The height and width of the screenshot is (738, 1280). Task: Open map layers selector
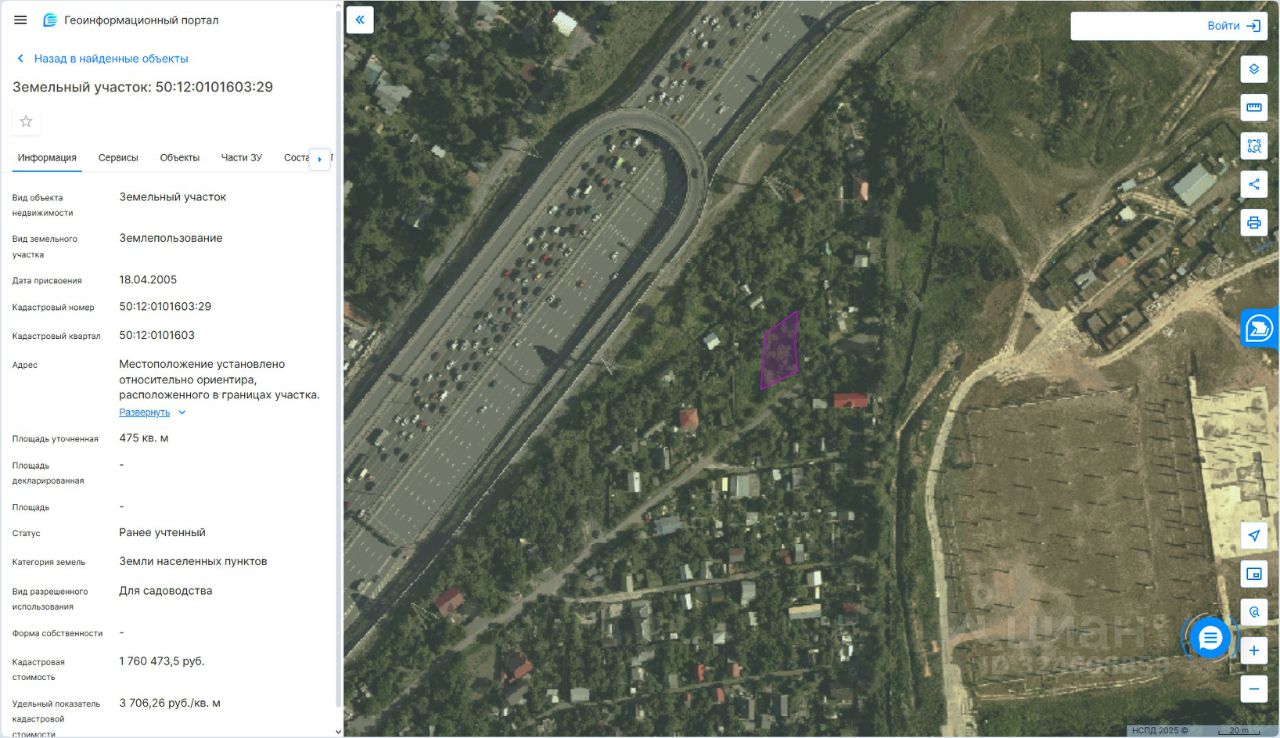[1254, 69]
